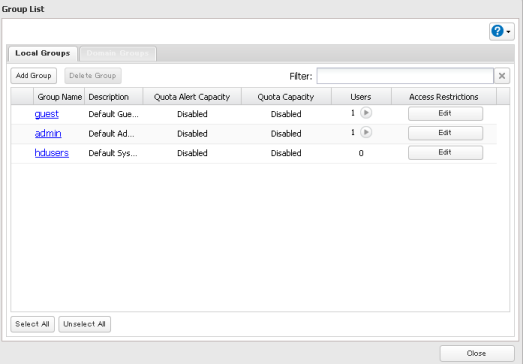Show users of the guest group
Image resolution: width=523 pixels, height=364 pixels.
366,113
